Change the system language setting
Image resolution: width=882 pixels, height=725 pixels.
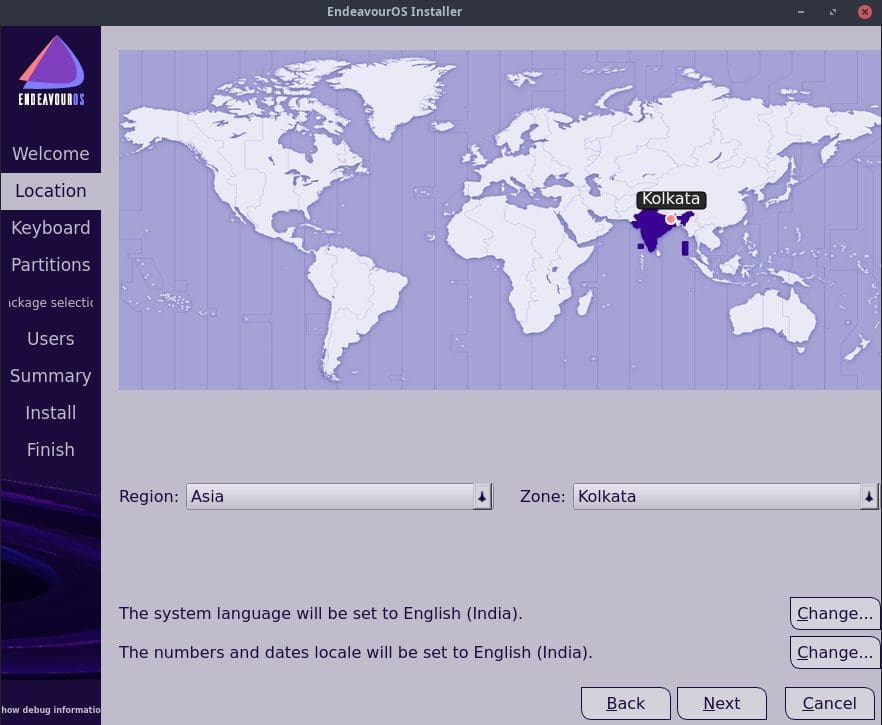pyautogui.click(x=835, y=614)
